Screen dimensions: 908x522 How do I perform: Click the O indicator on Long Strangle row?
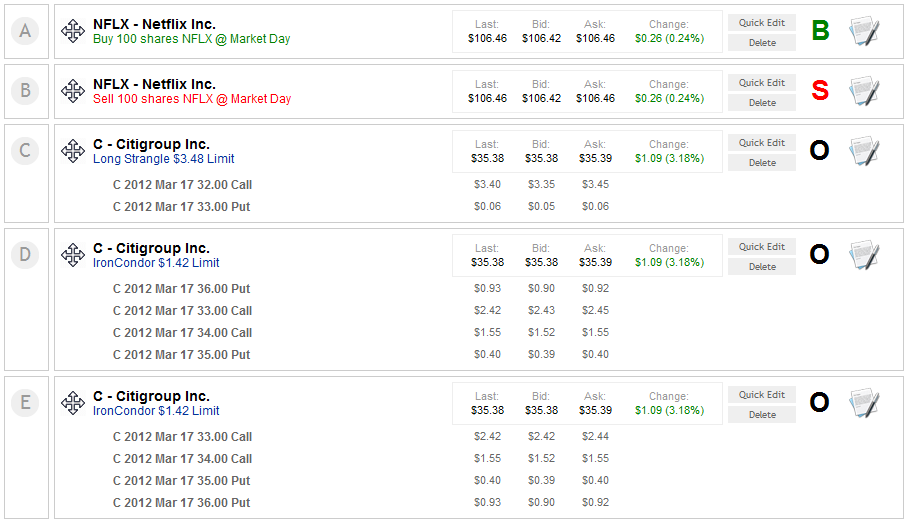(x=820, y=151)
